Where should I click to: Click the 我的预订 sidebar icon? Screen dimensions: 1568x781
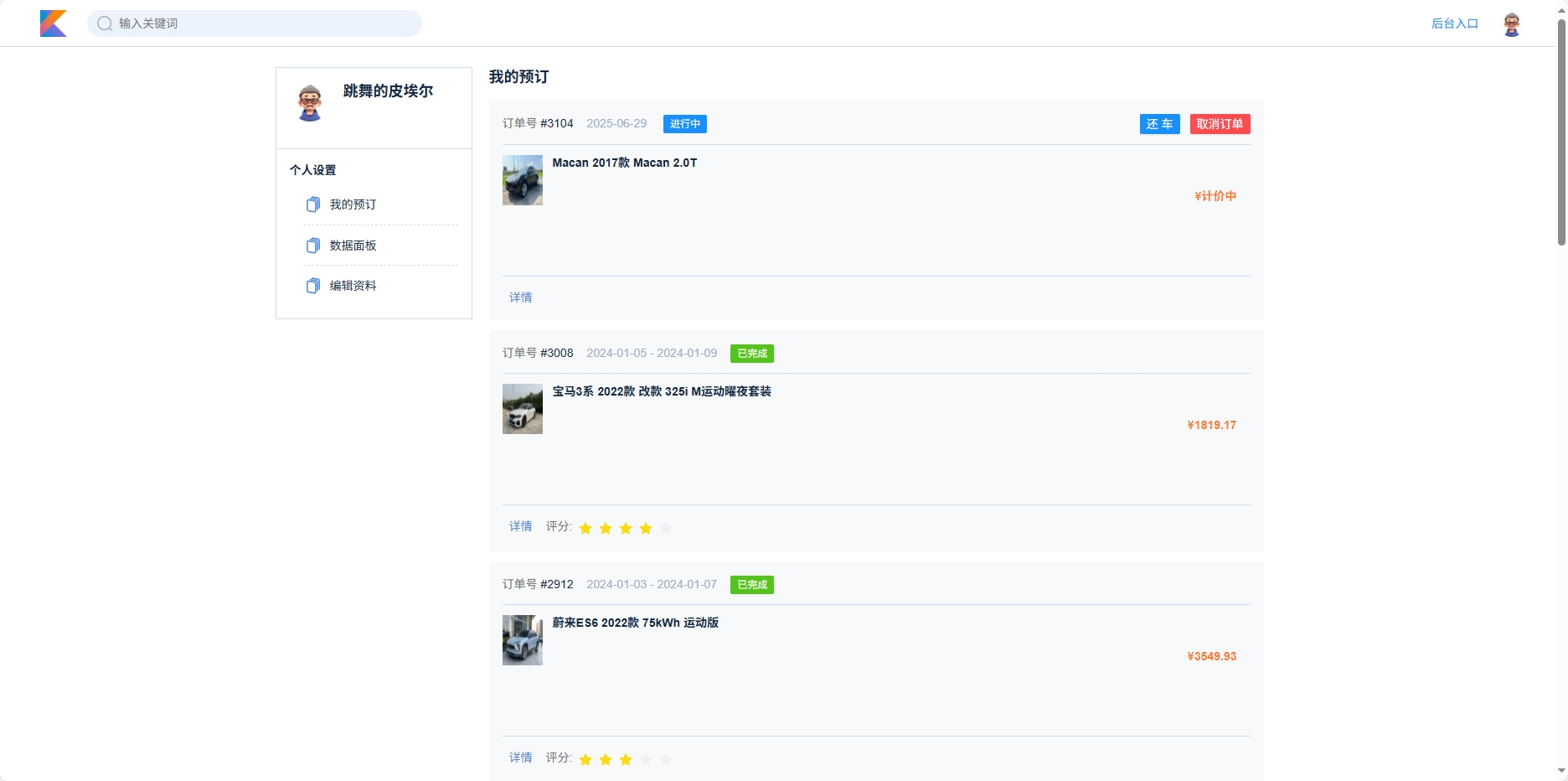pos(313,204)
